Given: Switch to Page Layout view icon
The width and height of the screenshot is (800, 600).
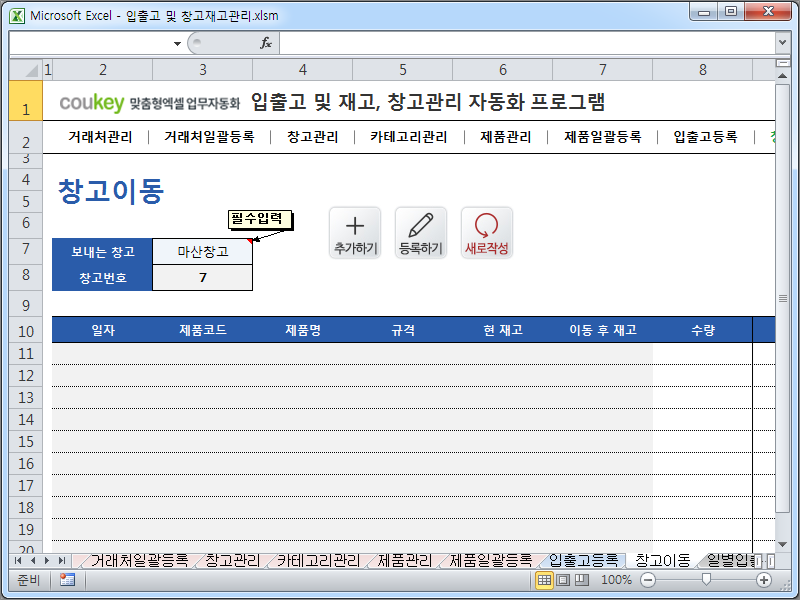Looking at the screenshot, I should click(563, 580).
